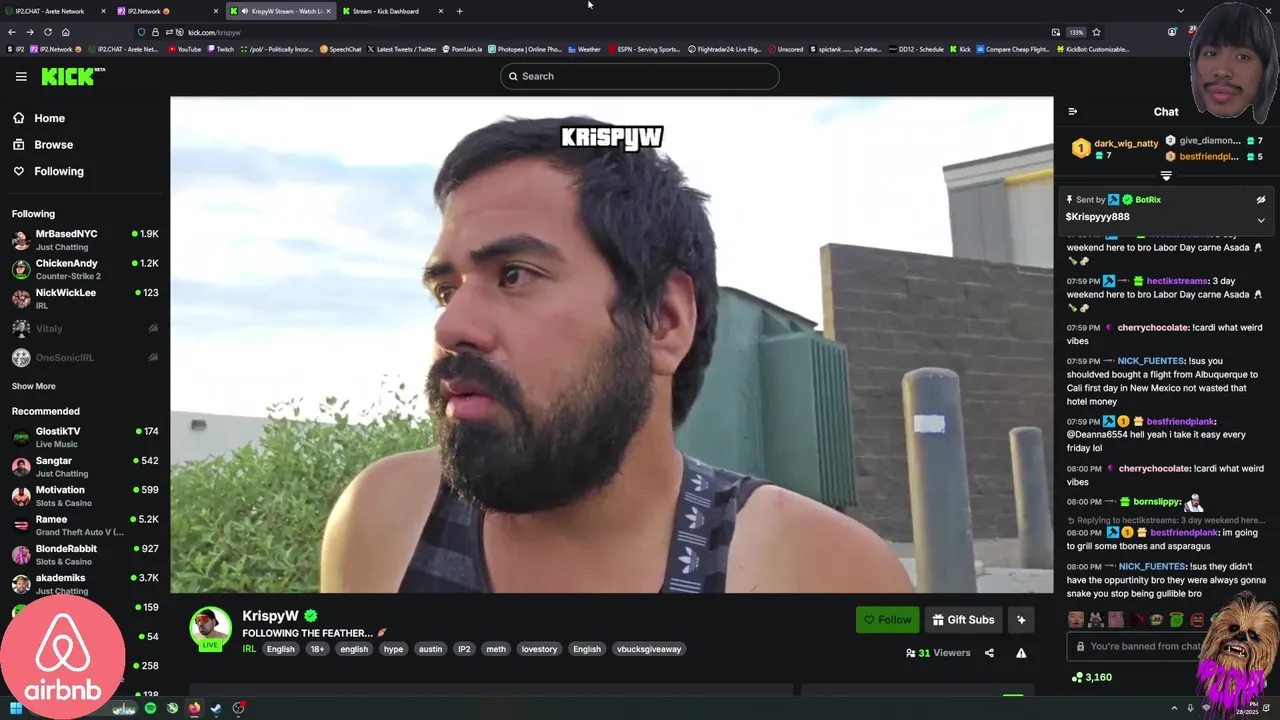Open OneSonicIRL channel in sidebar
Screen dimensions: 1280x720
(x=85, y=358)
